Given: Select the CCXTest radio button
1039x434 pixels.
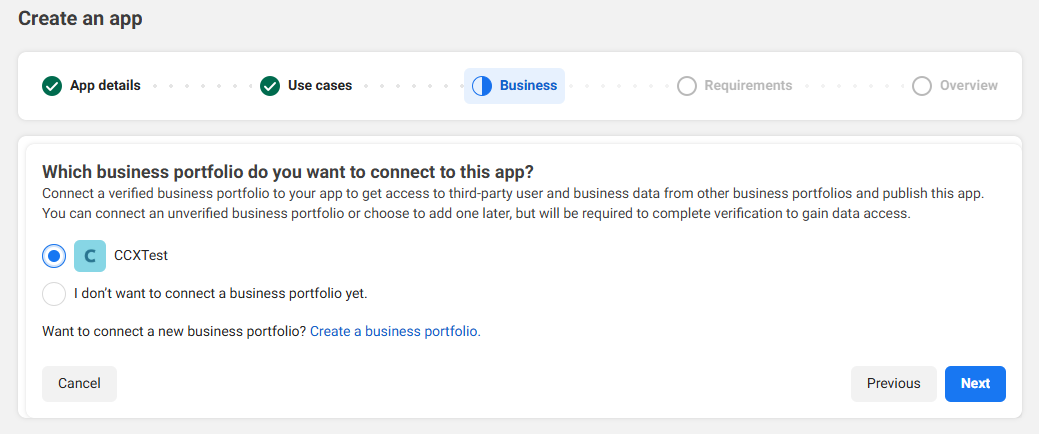Looking at the screenshot, I should point(54,256).
